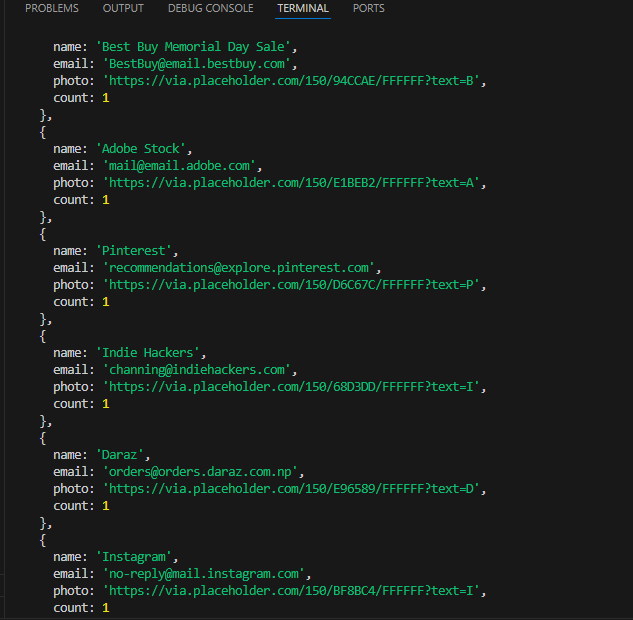Viewport: 633px width, 620px height.
Task: Select the DEBUG CONSOLE tab
Action: (x=211, y=8)
